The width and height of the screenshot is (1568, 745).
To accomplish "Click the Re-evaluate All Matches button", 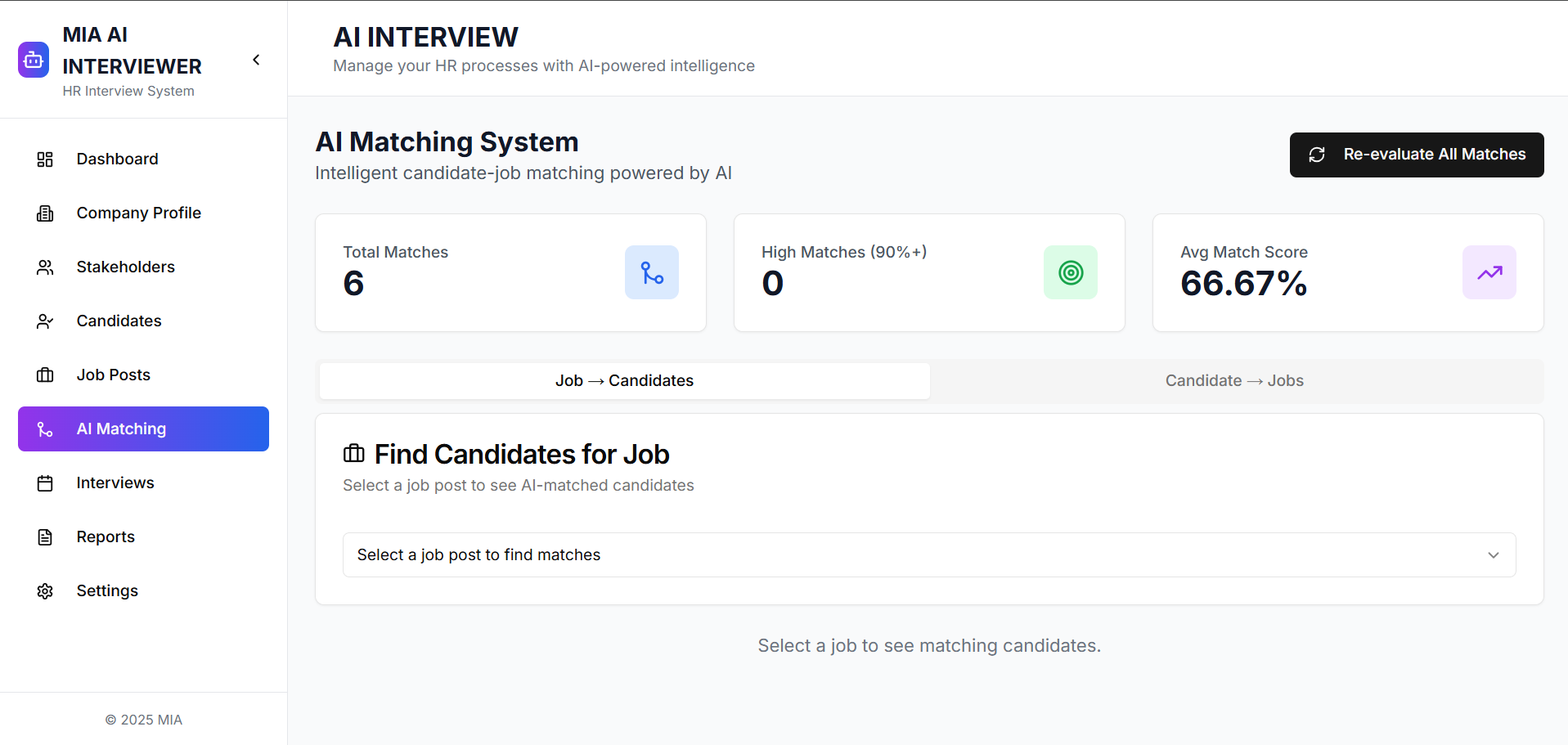I will (x=1416, y=155).
